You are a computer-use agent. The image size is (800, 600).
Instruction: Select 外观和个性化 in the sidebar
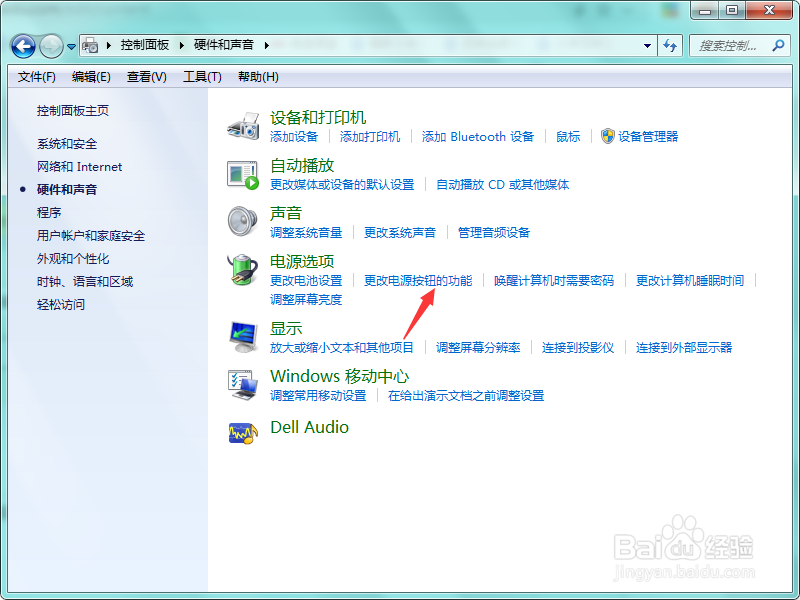point(73,259)
